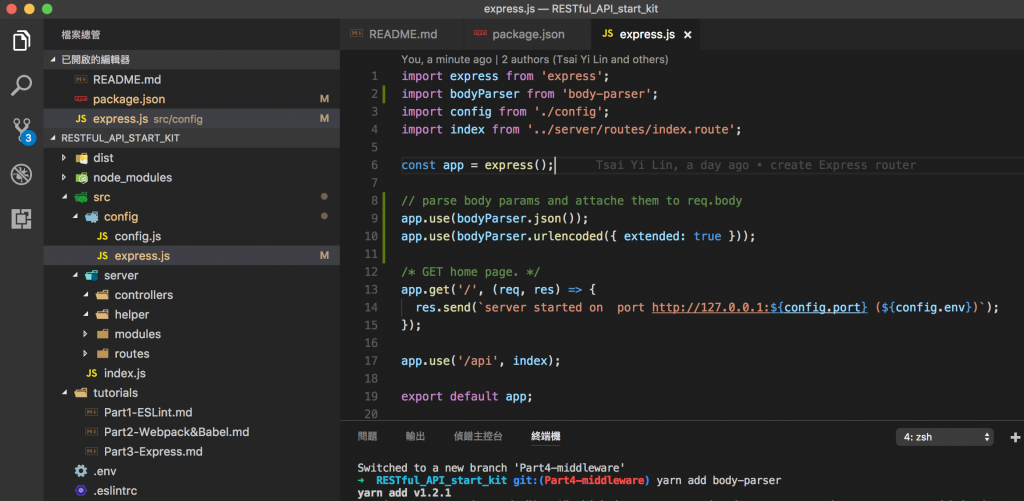Click the npm icon beside package.json in open editors
Screen dimensions: 1024x501
81,99
